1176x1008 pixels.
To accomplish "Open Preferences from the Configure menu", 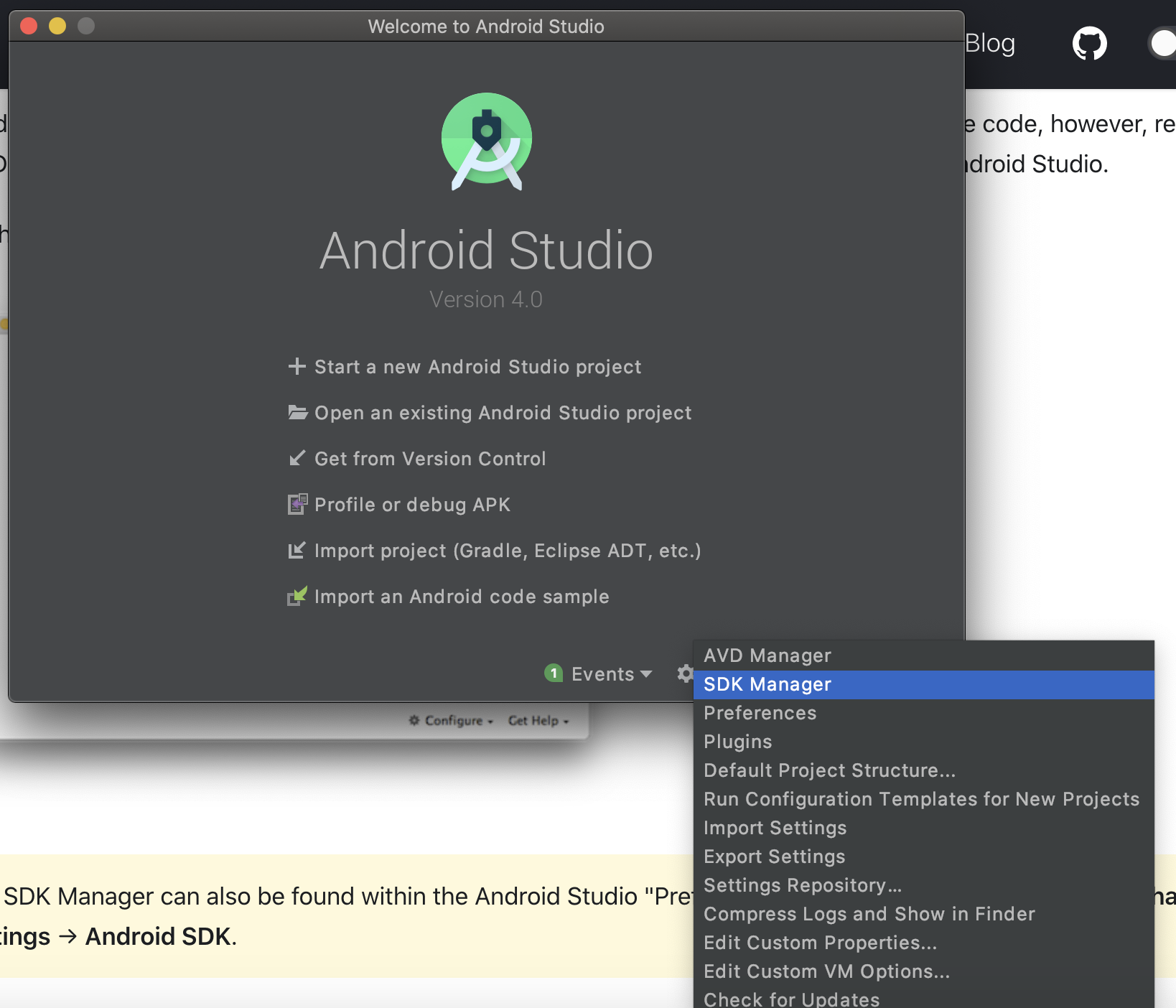I will pos(923,713).
